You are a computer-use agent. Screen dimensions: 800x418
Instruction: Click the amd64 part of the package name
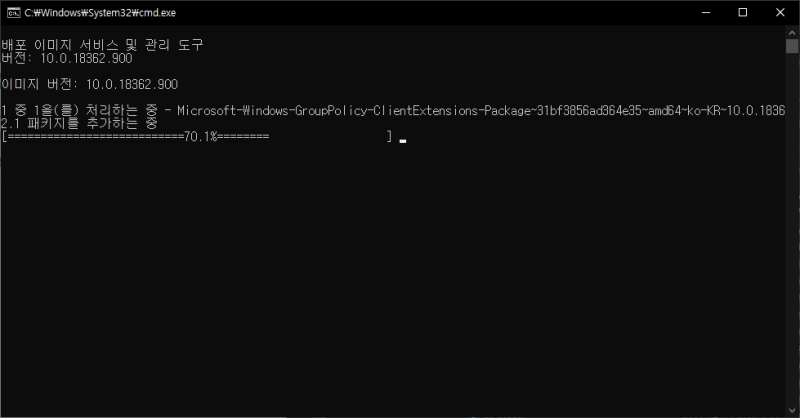663,110
